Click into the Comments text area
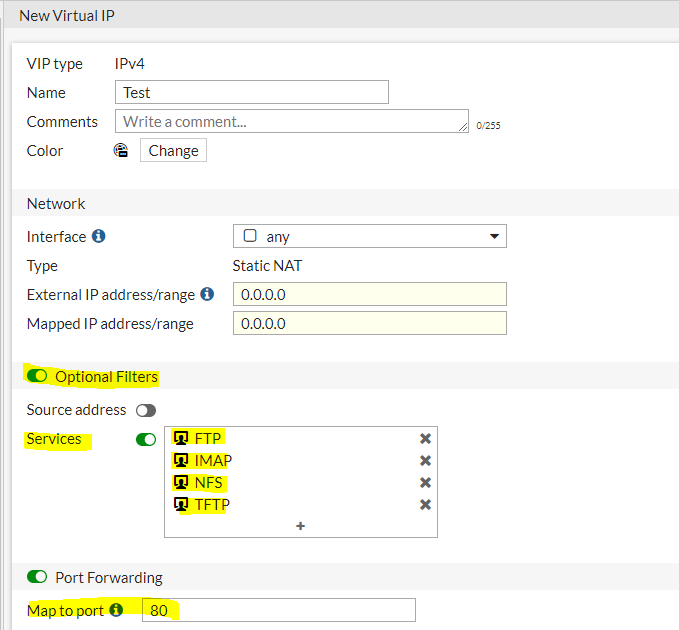The height and width of the screenshot is (630, 679). tap(291, 122)
